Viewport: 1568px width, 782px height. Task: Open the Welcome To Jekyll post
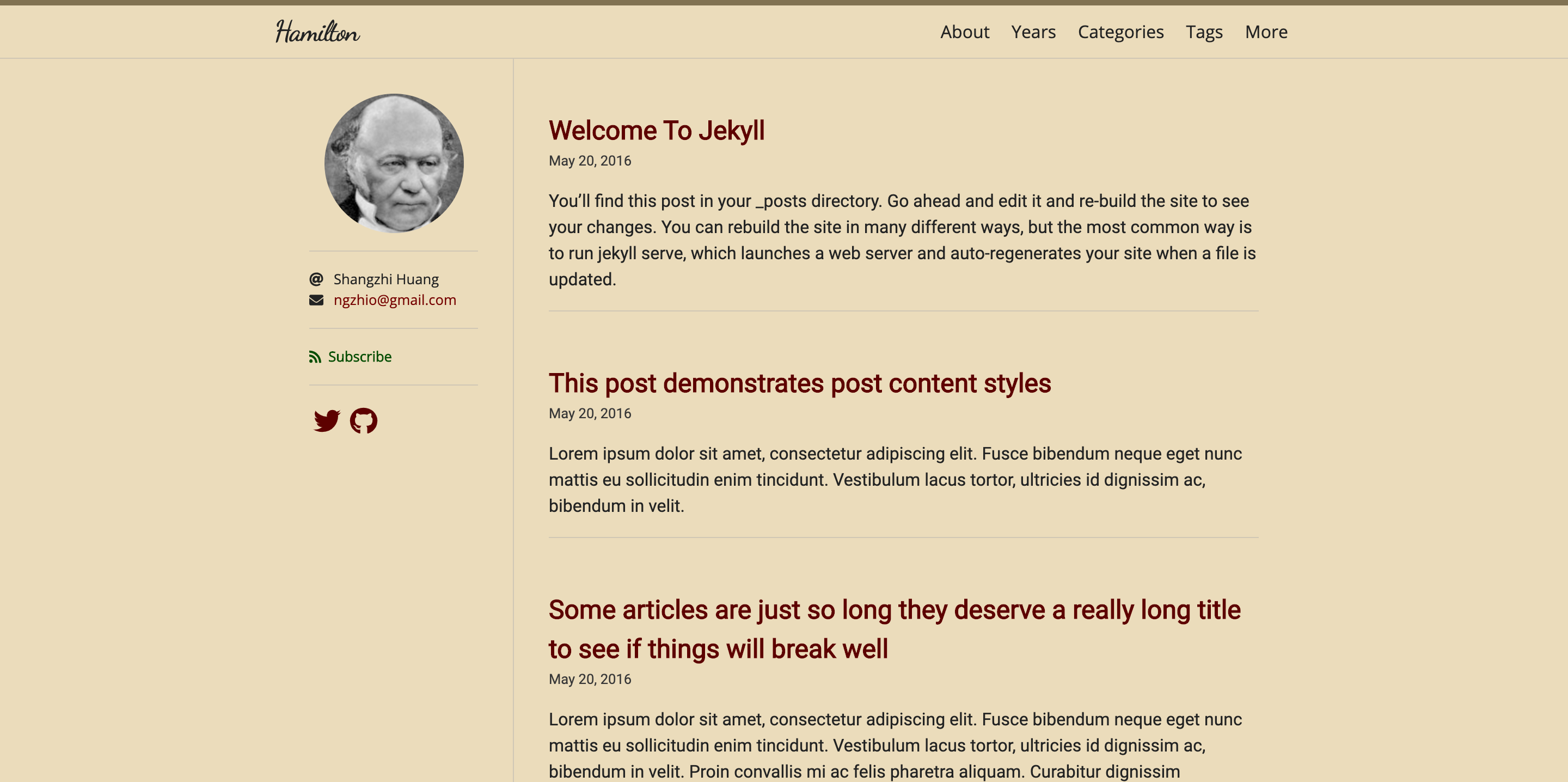[656, 131]
